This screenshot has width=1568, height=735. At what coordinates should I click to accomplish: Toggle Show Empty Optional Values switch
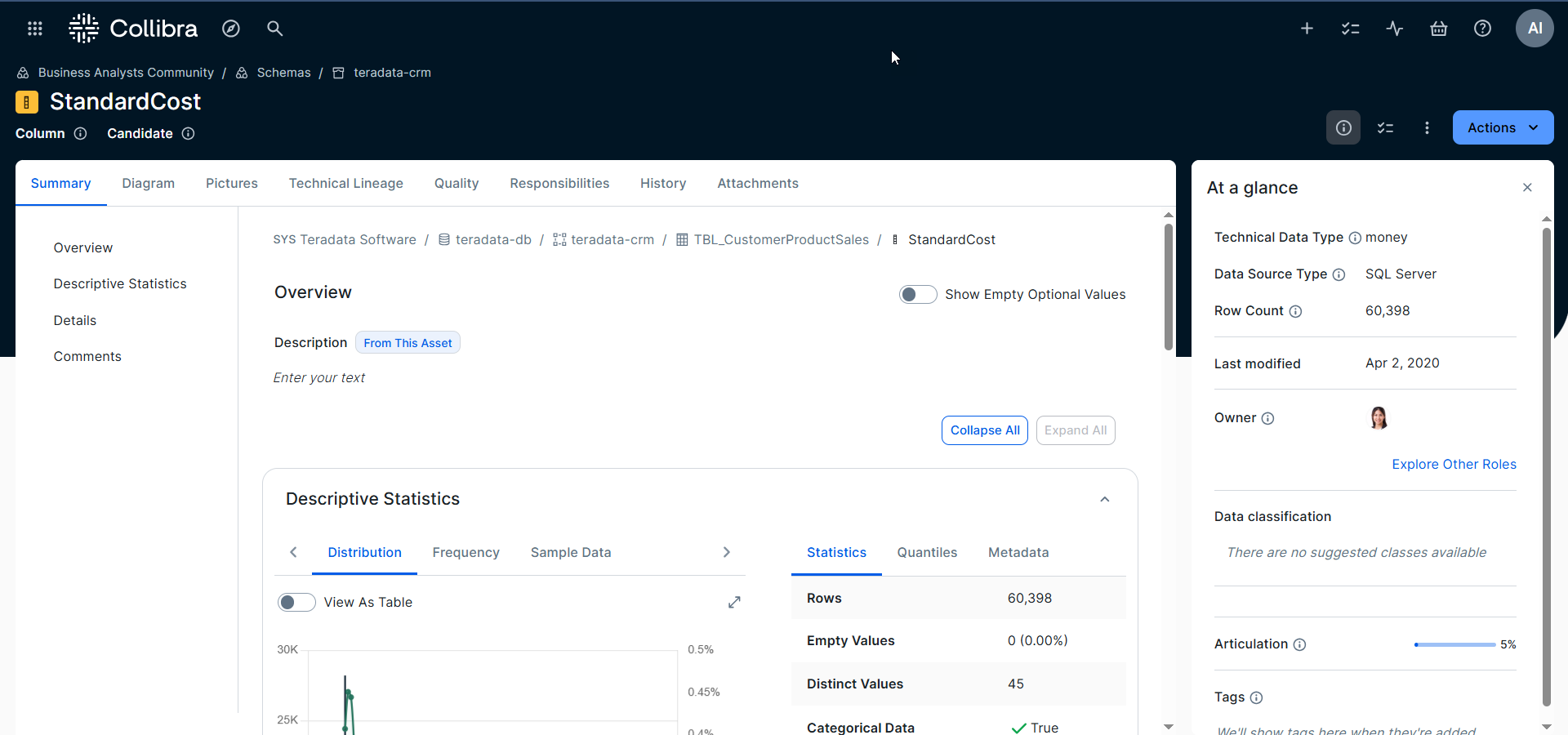(917, 295)
